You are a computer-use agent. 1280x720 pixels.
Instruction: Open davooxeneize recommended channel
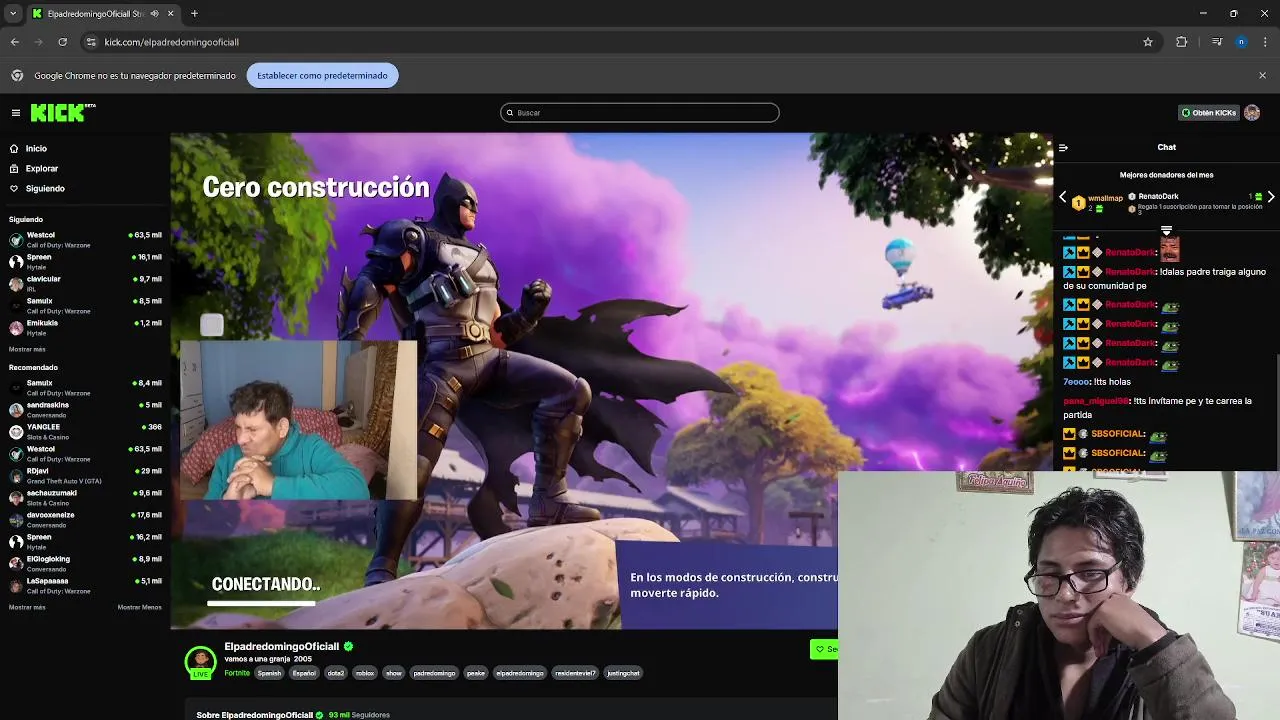pos(85,519)
